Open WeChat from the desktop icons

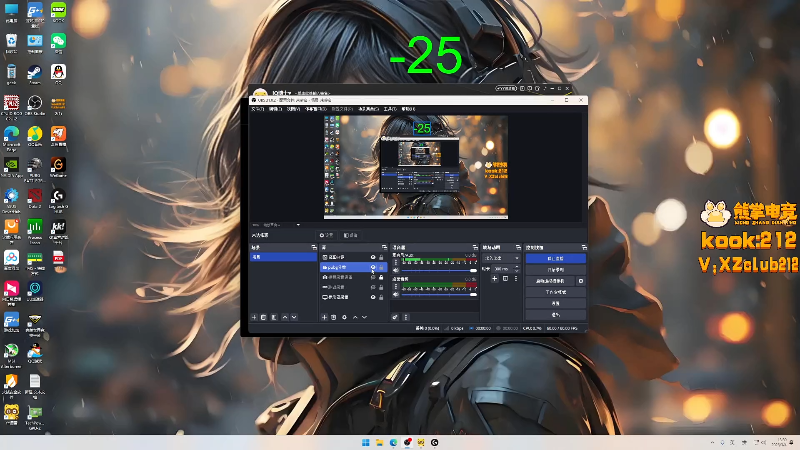click(58, 44)
